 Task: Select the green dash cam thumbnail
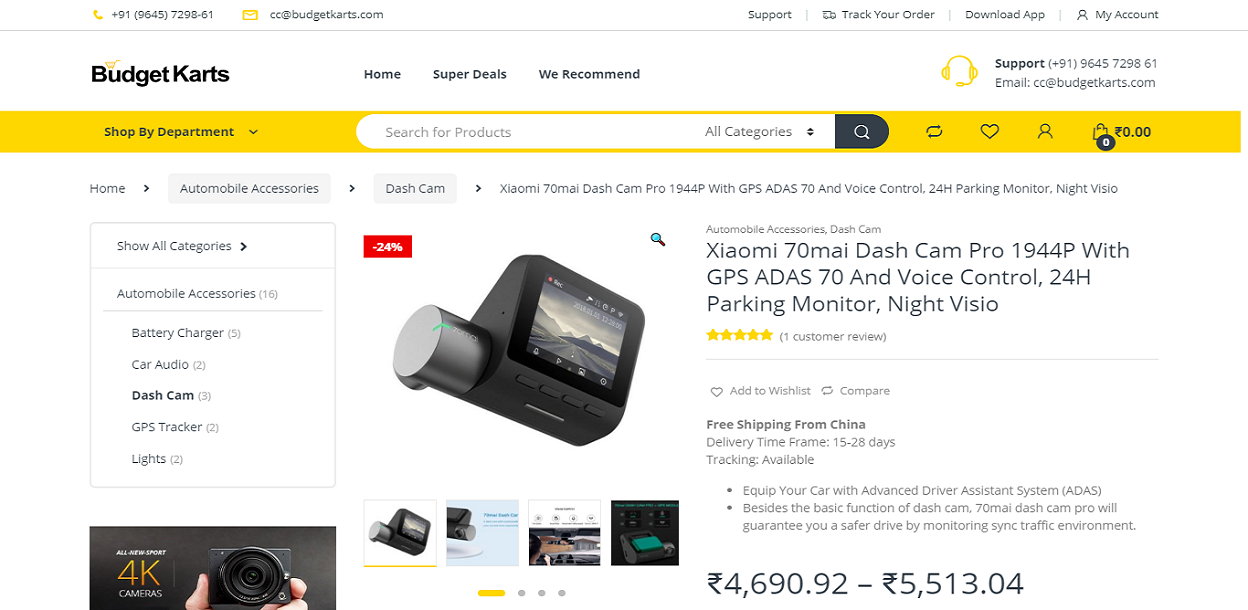click(x=644, y=533)
